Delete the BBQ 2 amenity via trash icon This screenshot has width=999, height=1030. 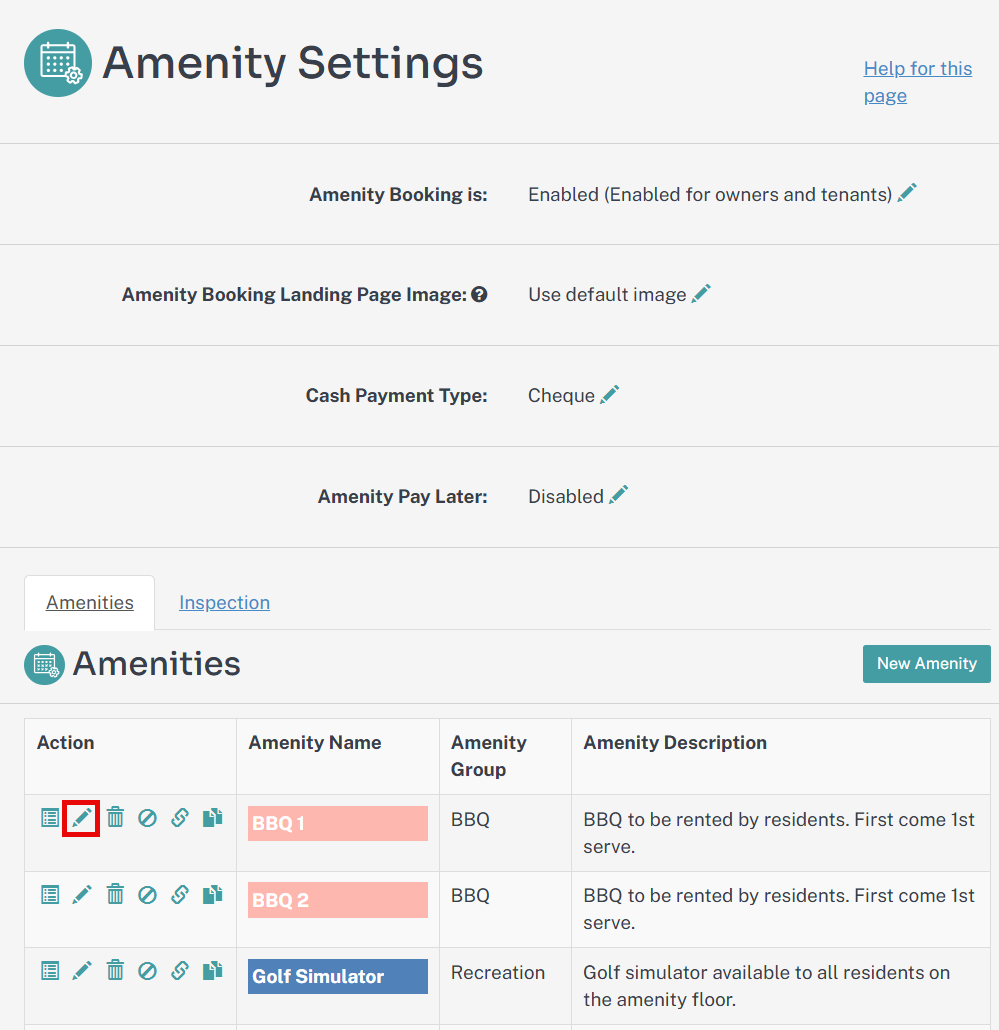click(115, 894)
